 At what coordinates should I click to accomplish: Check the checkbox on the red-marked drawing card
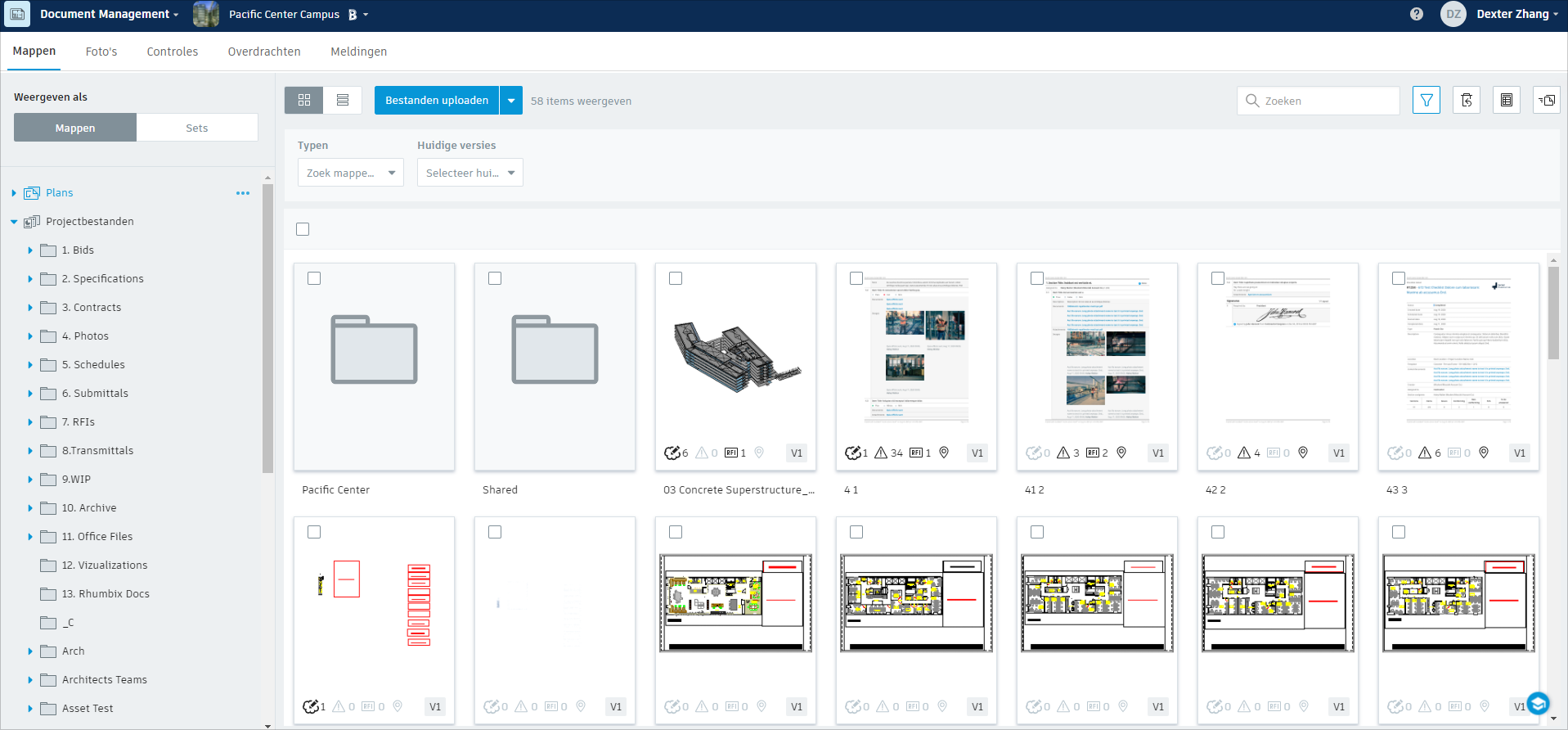click(314, 532)
